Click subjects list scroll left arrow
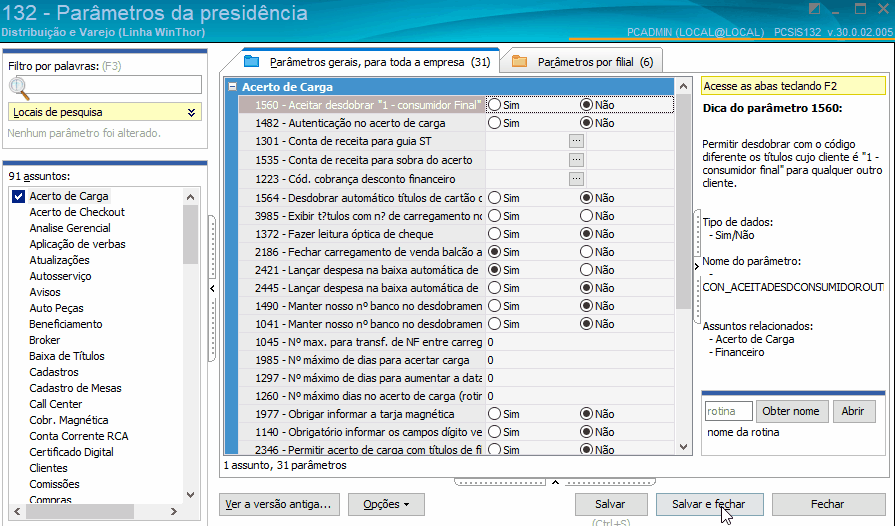This screenshot has height=526, width=895. [17, 512]
